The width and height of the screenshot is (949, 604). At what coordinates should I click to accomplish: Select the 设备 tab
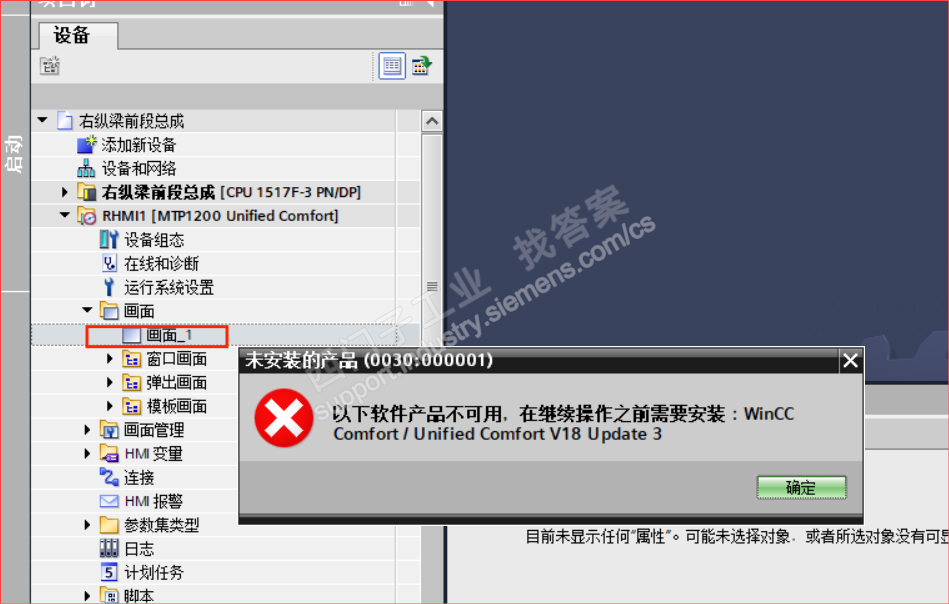[77, 35]
